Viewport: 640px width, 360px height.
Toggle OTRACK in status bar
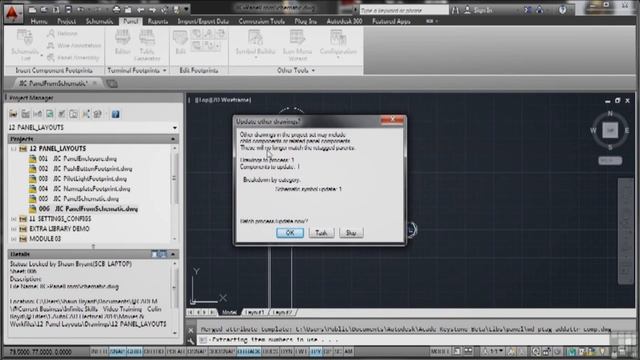[248, 351]
